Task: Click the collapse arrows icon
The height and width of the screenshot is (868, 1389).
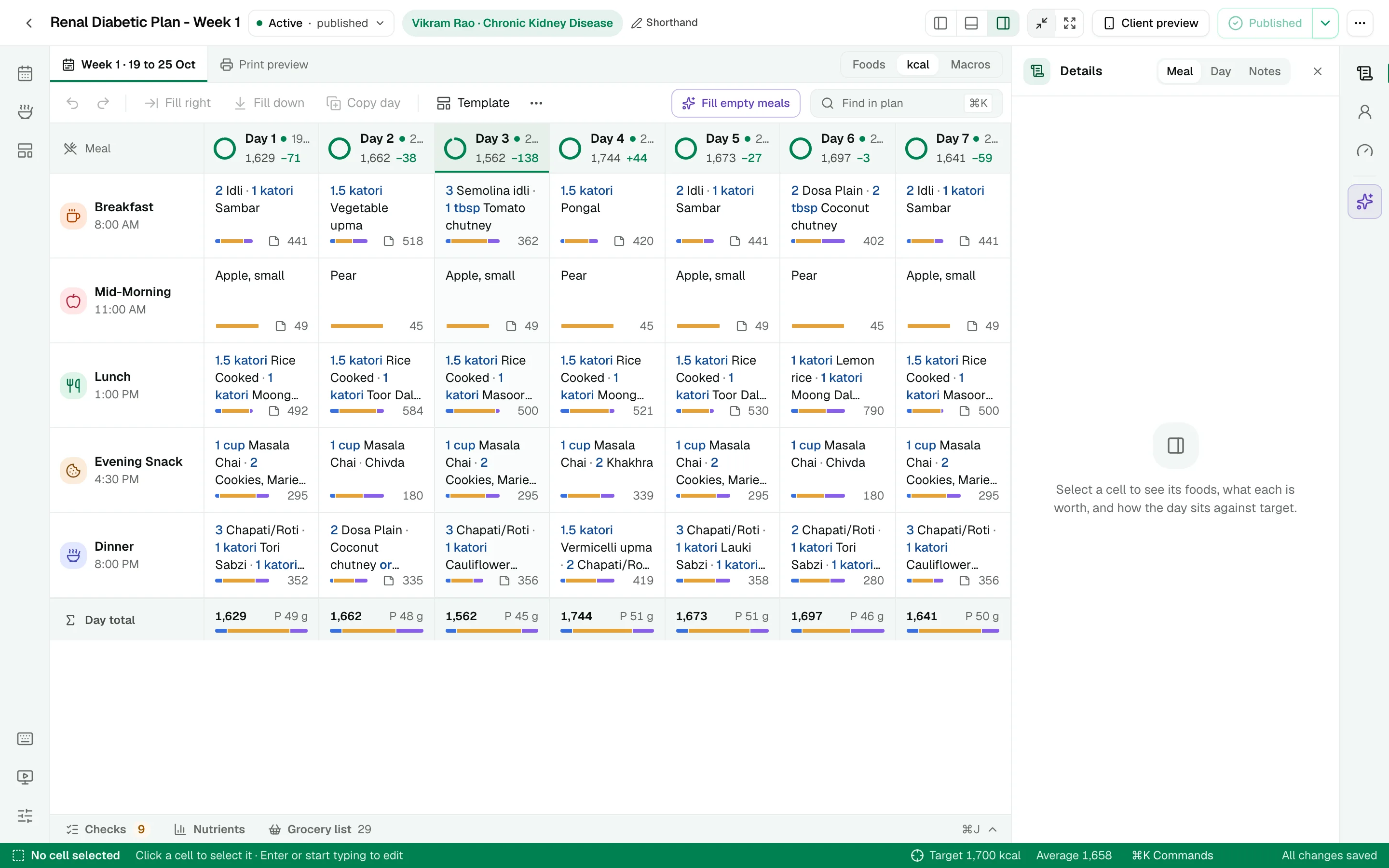Action: (x=1042, y=23)
